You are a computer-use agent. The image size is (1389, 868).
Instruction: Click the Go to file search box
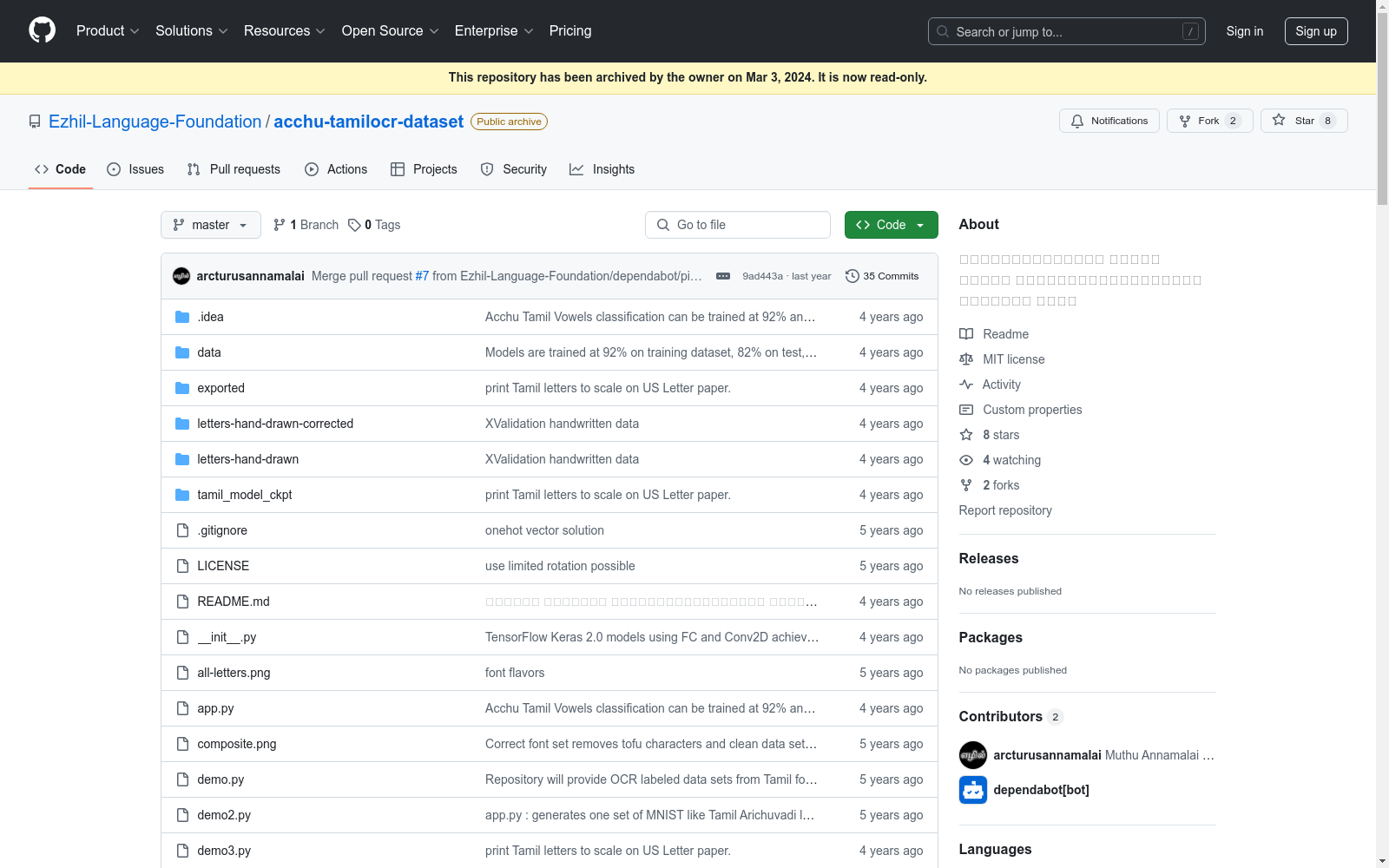click(x=738, y=225)
